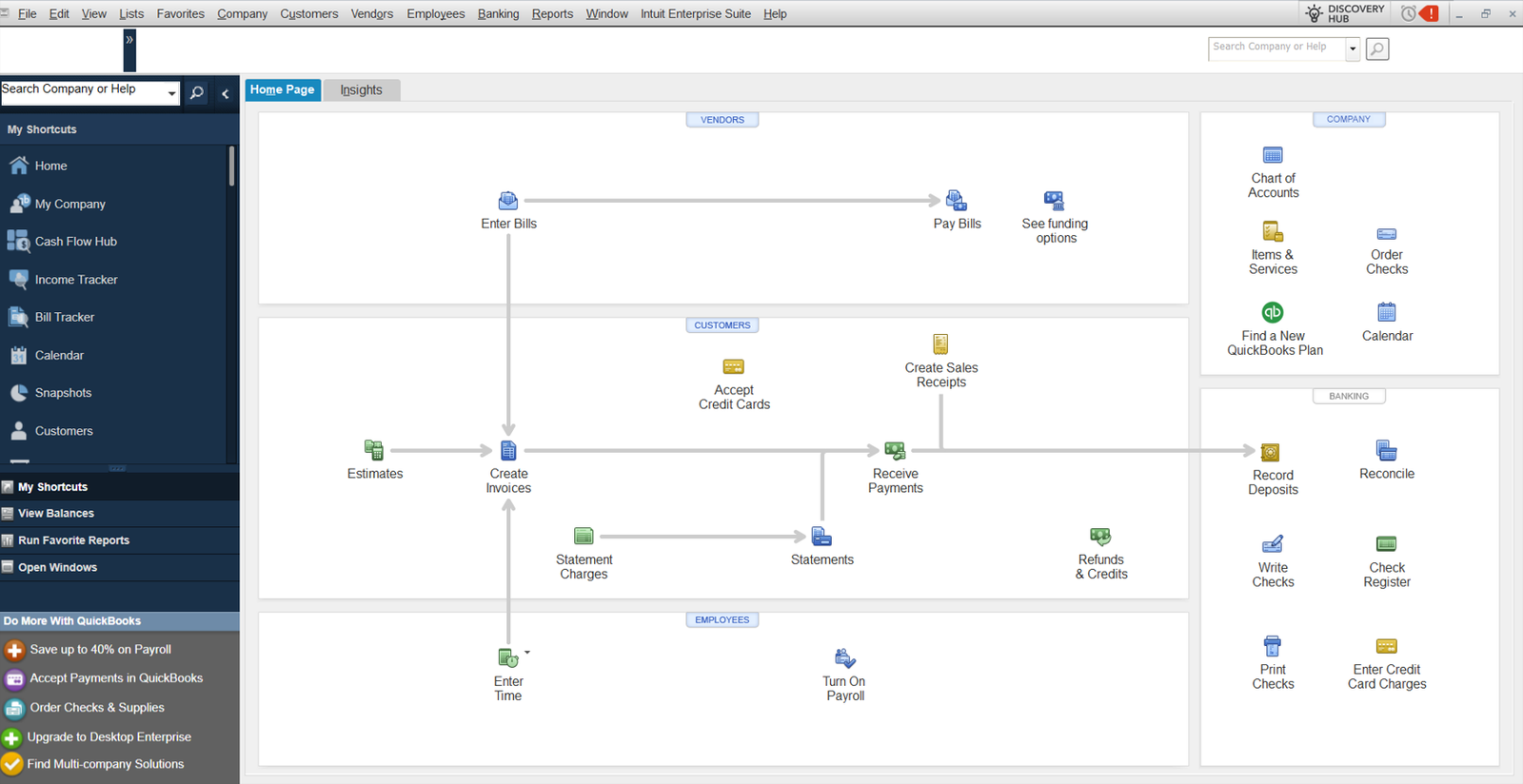Open the Reports menu
Image resolution: width=1523 pixels, height=784 pixels.
[552, 13]
